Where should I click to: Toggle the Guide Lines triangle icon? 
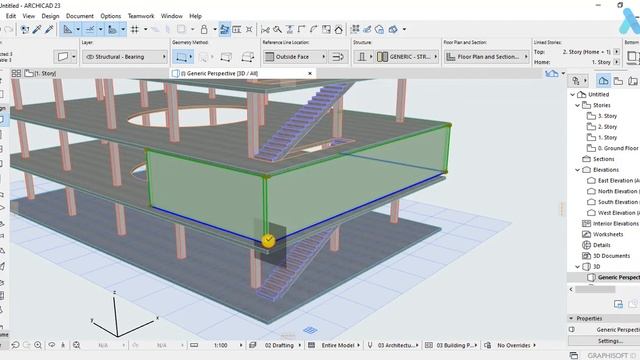coord(67,29)
